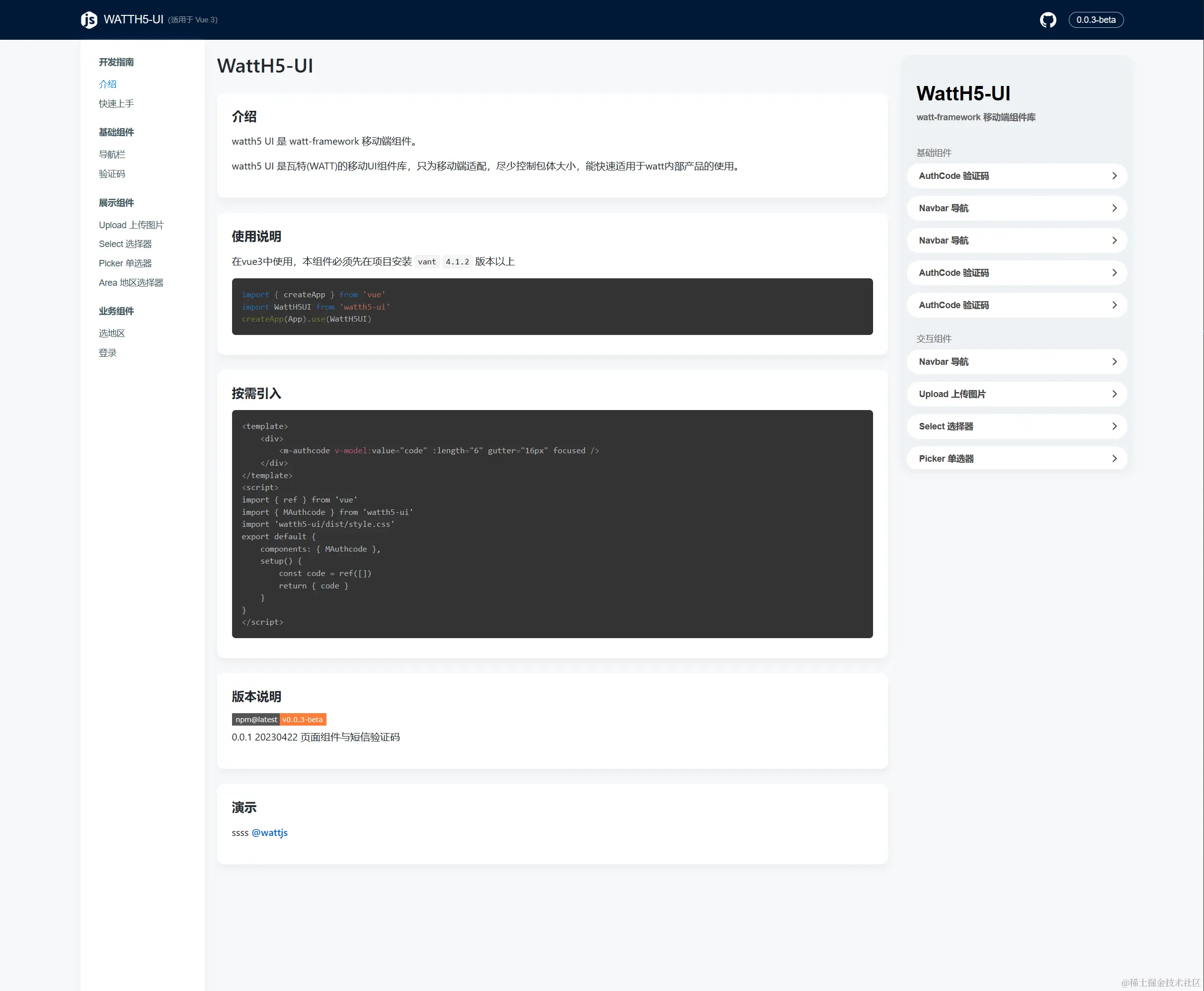Viewport: 1204px width, 991px height.
Task: Click the 按需引入 heading
Action: click(x=256, y=393)
